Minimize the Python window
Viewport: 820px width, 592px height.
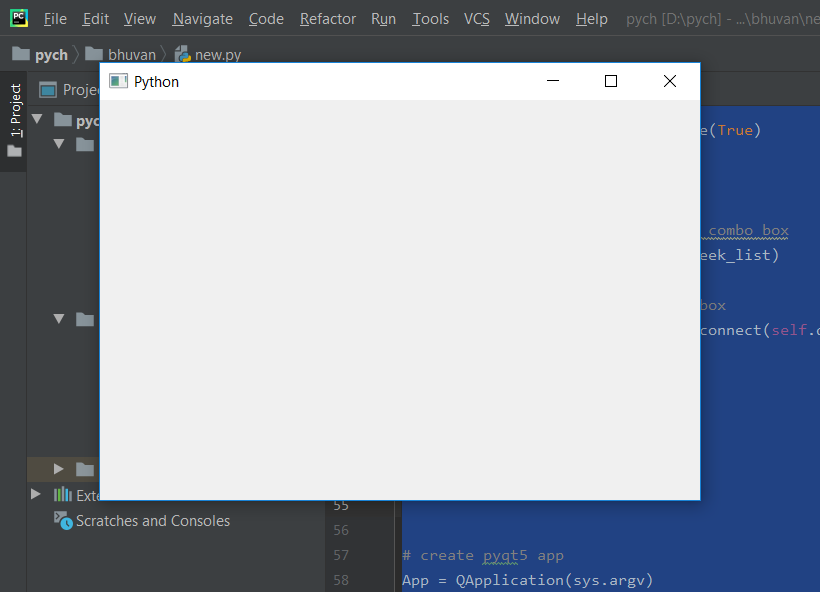click(553, 81)
